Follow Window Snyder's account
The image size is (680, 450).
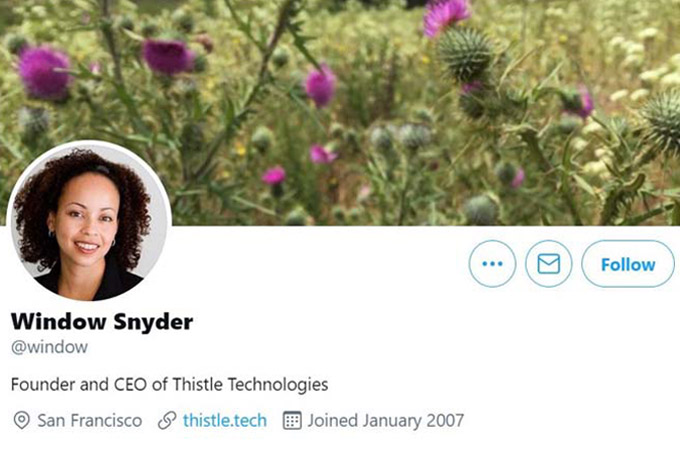pyautogui.click(x=628, y=264)
